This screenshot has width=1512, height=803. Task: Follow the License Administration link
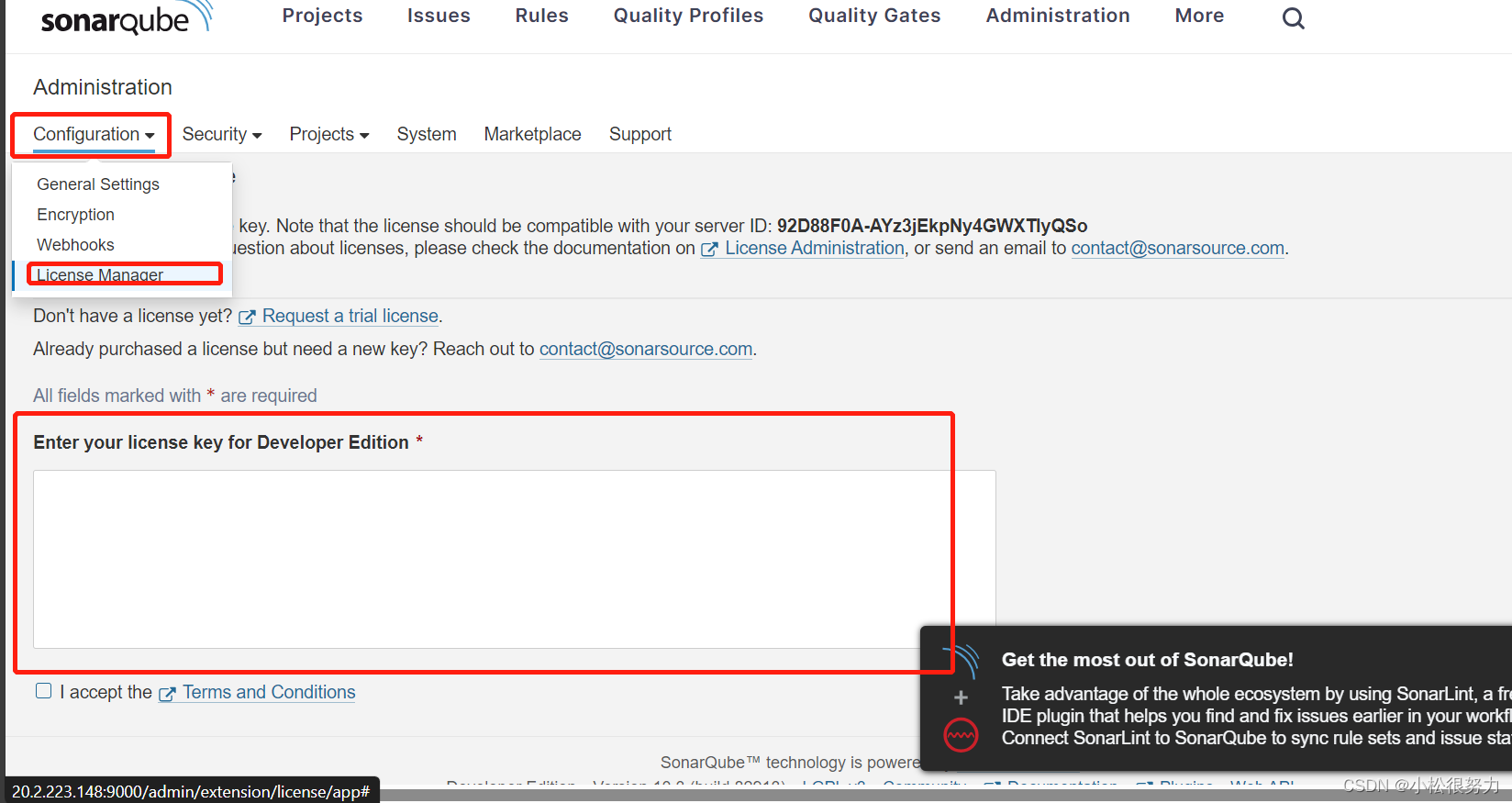point(803,248)
